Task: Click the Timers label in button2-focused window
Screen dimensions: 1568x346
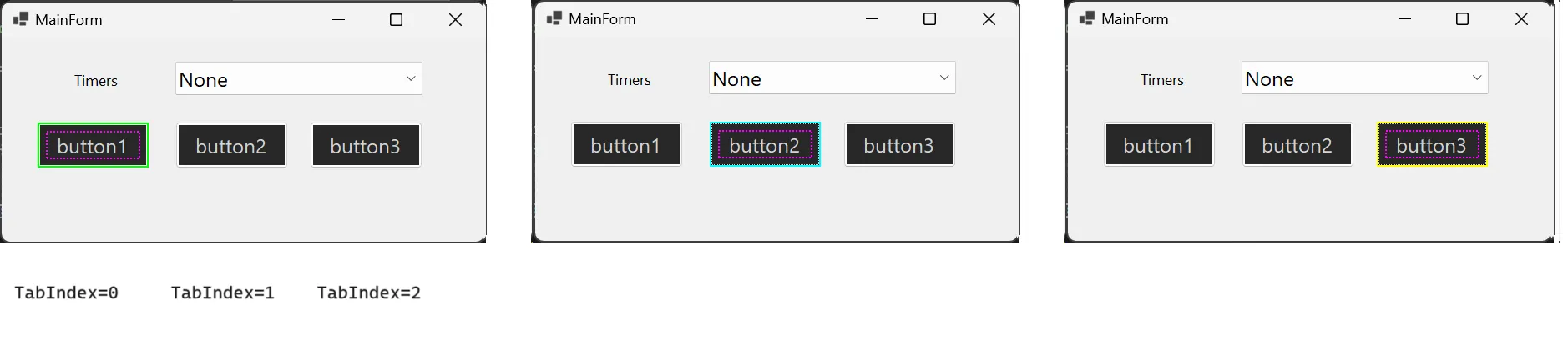Action: point(630,80)
